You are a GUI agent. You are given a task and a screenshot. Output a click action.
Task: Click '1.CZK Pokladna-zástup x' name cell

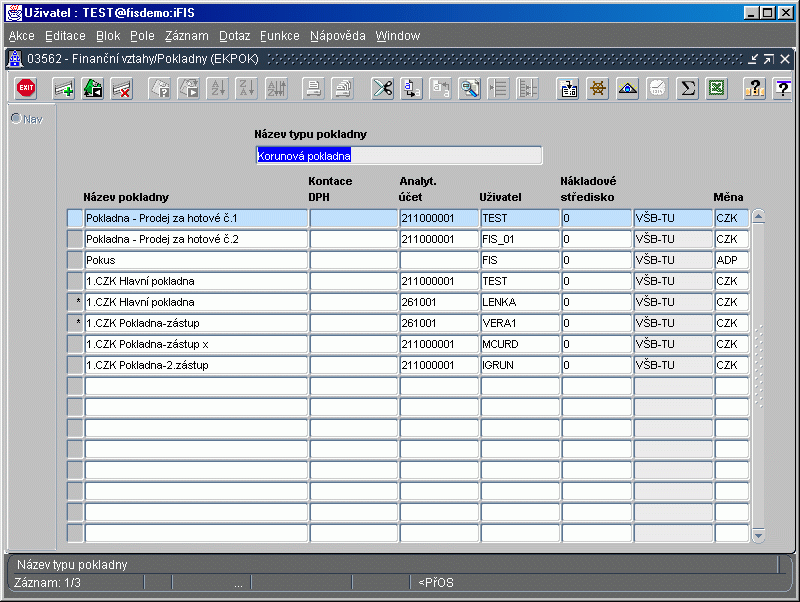coord(196,344)
